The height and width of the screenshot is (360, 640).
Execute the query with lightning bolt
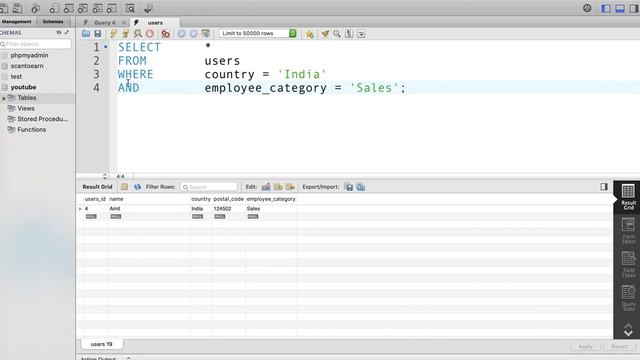pyautogui.click(x=113, y=34)
